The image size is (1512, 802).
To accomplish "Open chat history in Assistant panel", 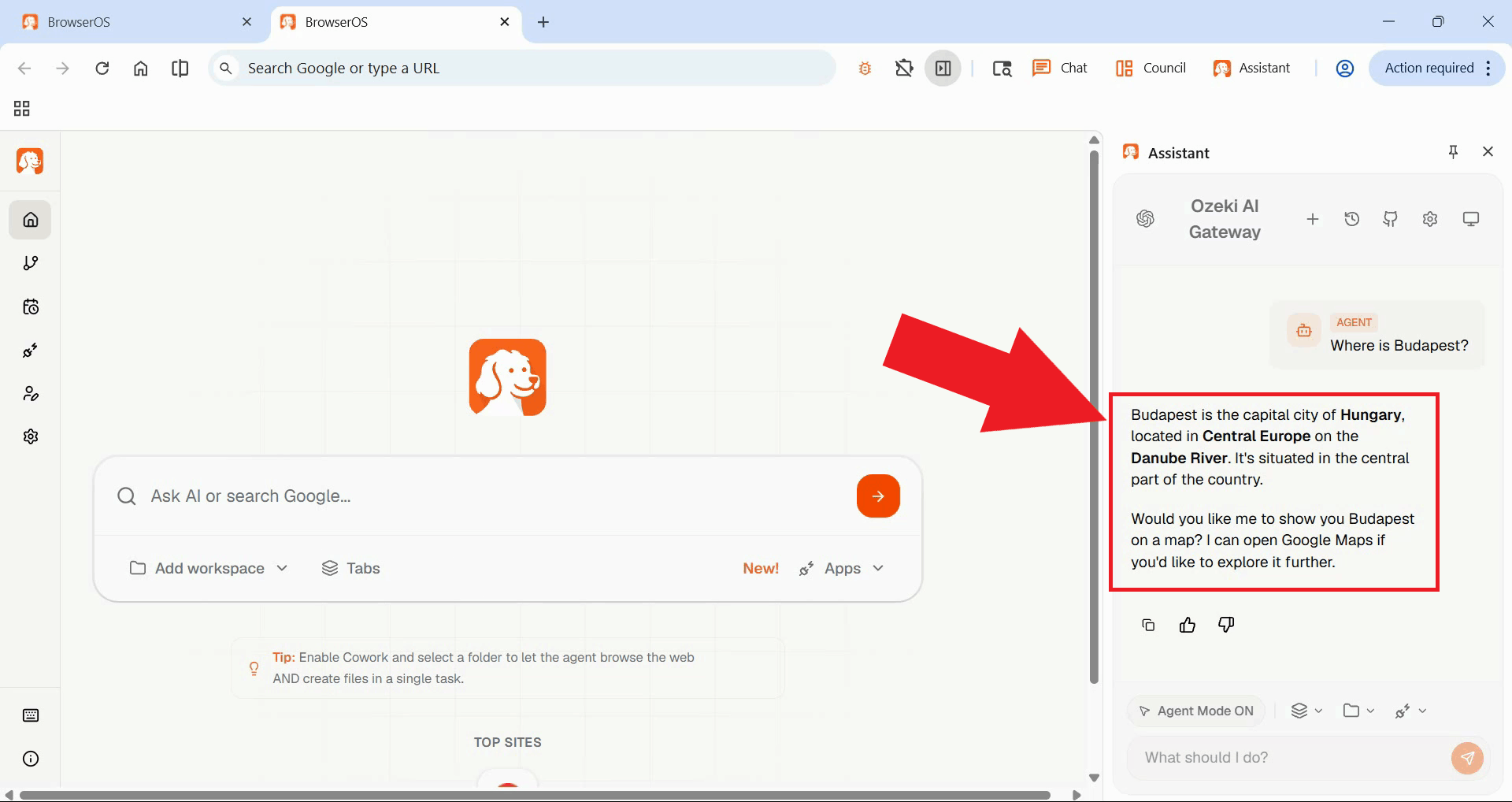I will (1351, 219).
